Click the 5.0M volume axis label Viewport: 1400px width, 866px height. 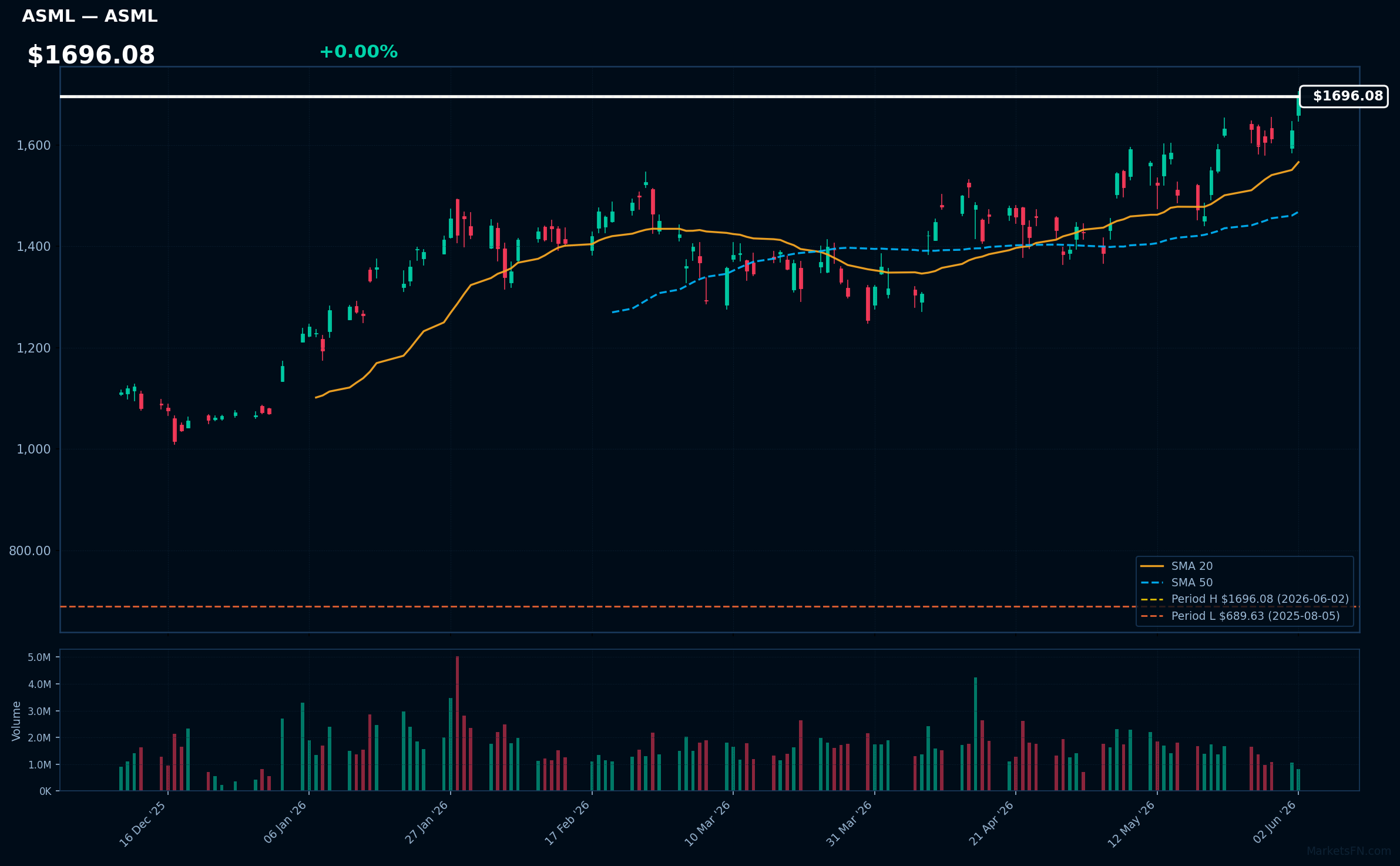pyautogui.click(x=39, y=657)
